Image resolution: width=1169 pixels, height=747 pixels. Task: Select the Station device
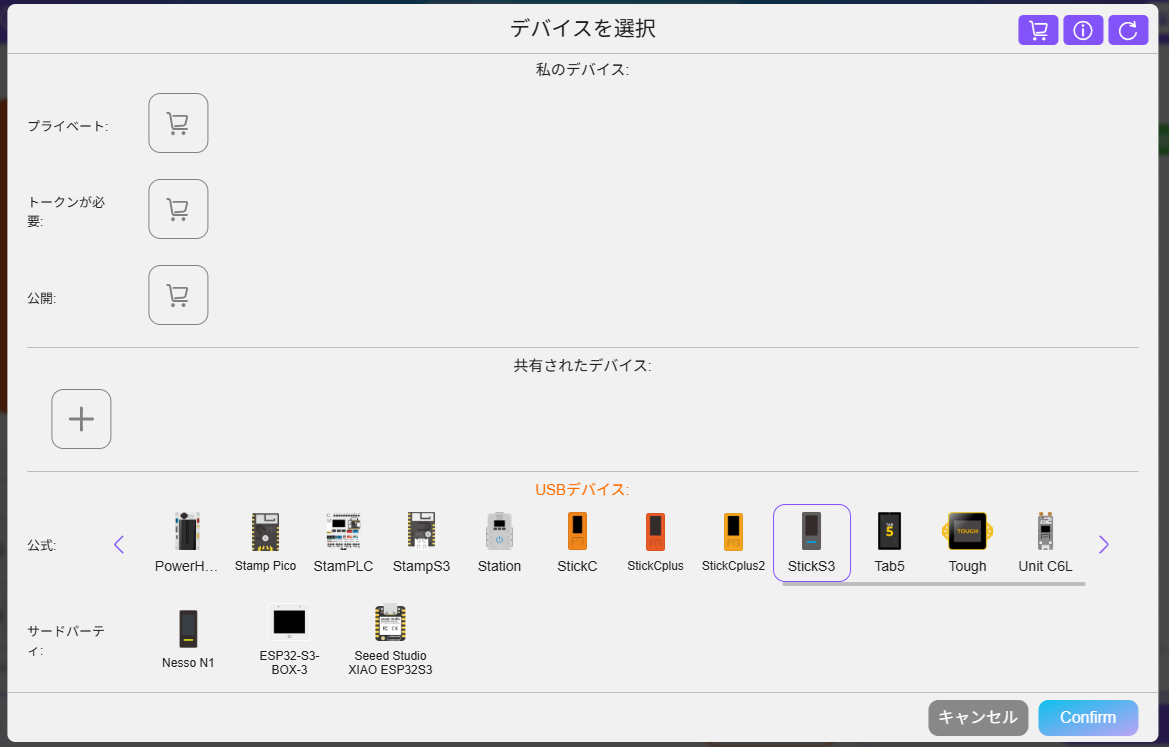499,543
